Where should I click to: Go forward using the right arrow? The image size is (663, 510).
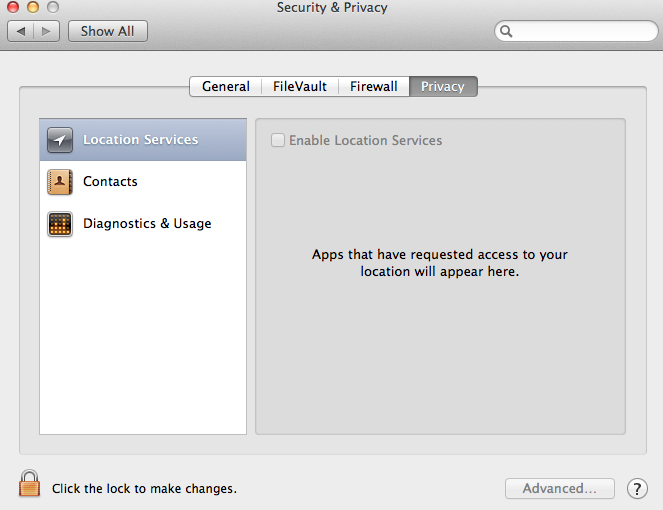[x=46, y=31]
